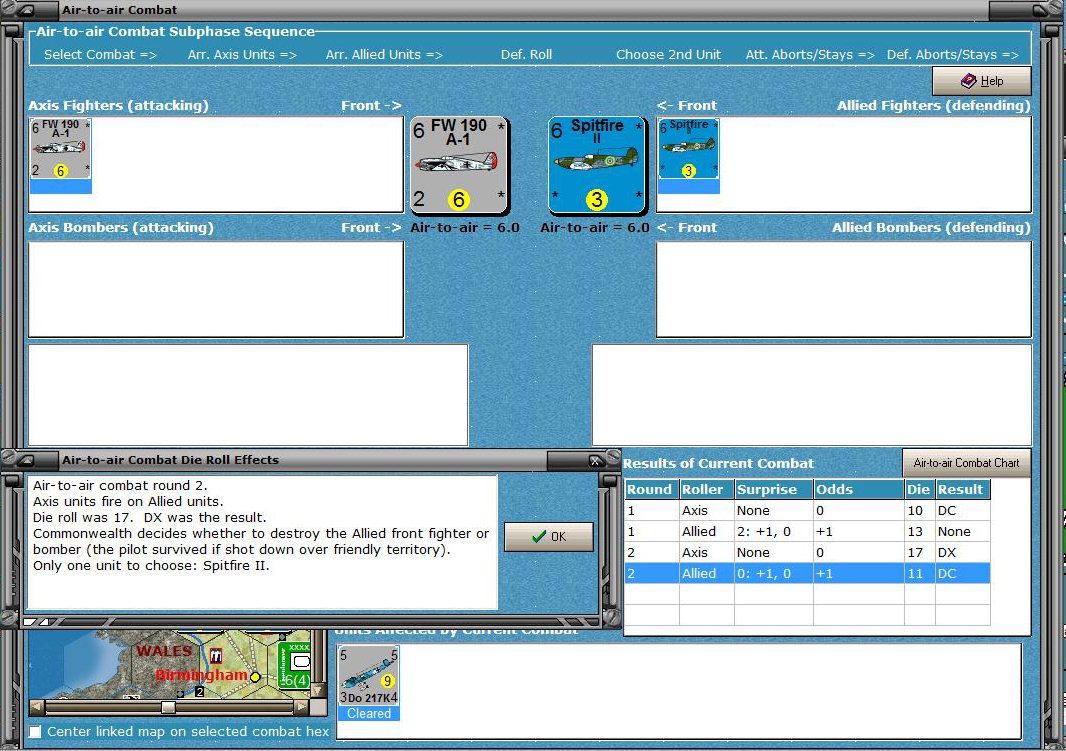Enable Center linked map on selected combat hex
Screen dimensions: 1066x751
coord(35,731)
